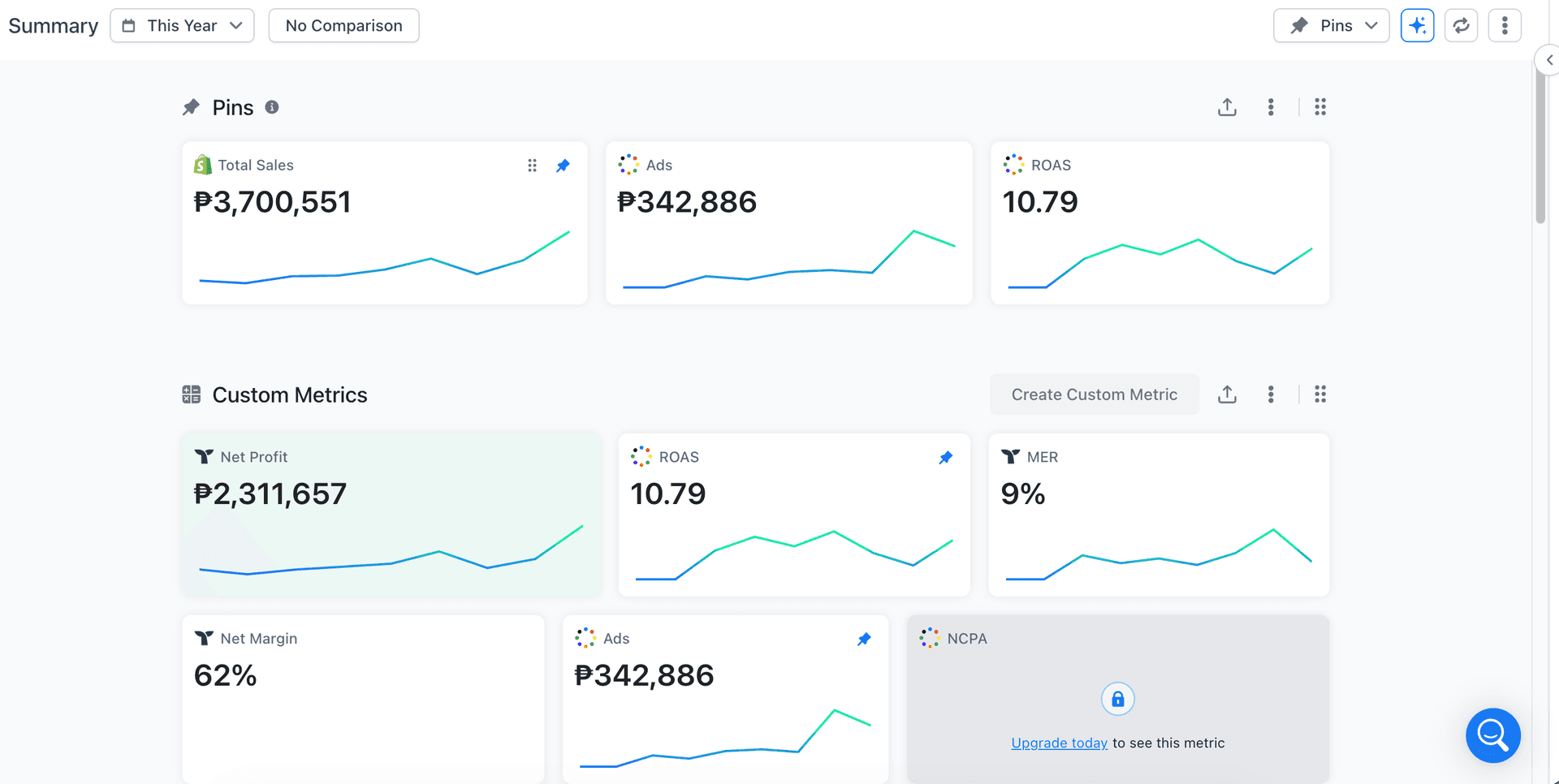The width and height of the screenshot is (1559, 784).
Task: Click the grid layout icon in Pins header
Action: point(1319,106)
